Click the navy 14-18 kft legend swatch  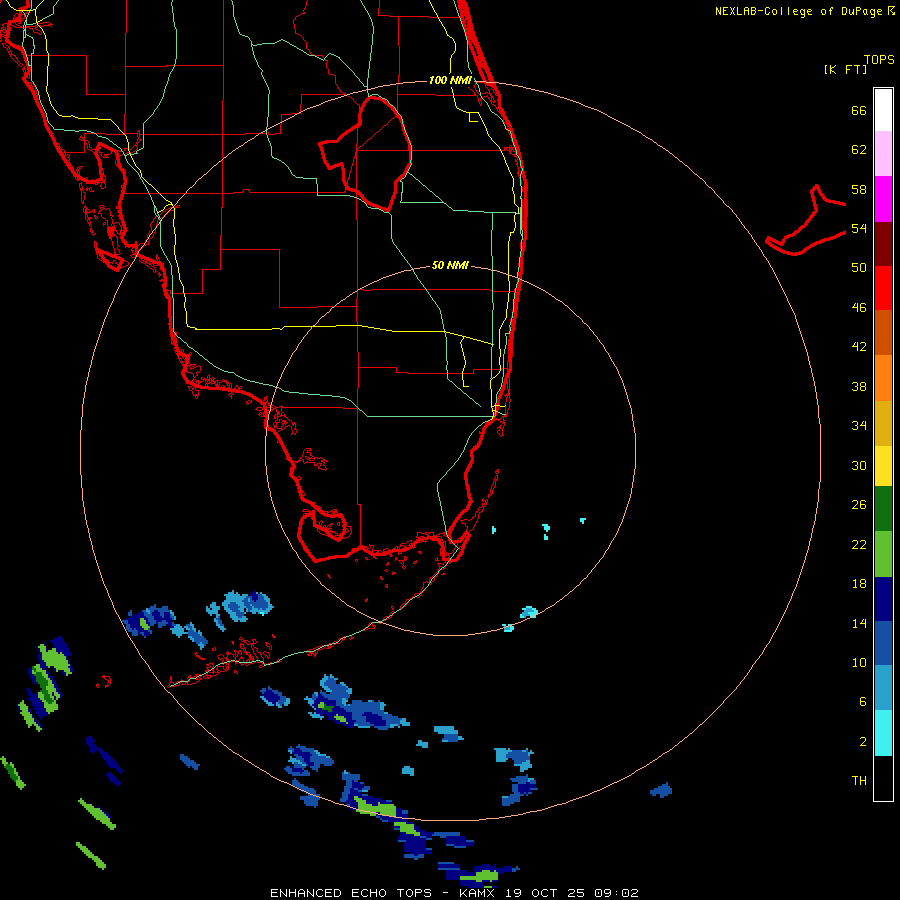coord(883,599)
